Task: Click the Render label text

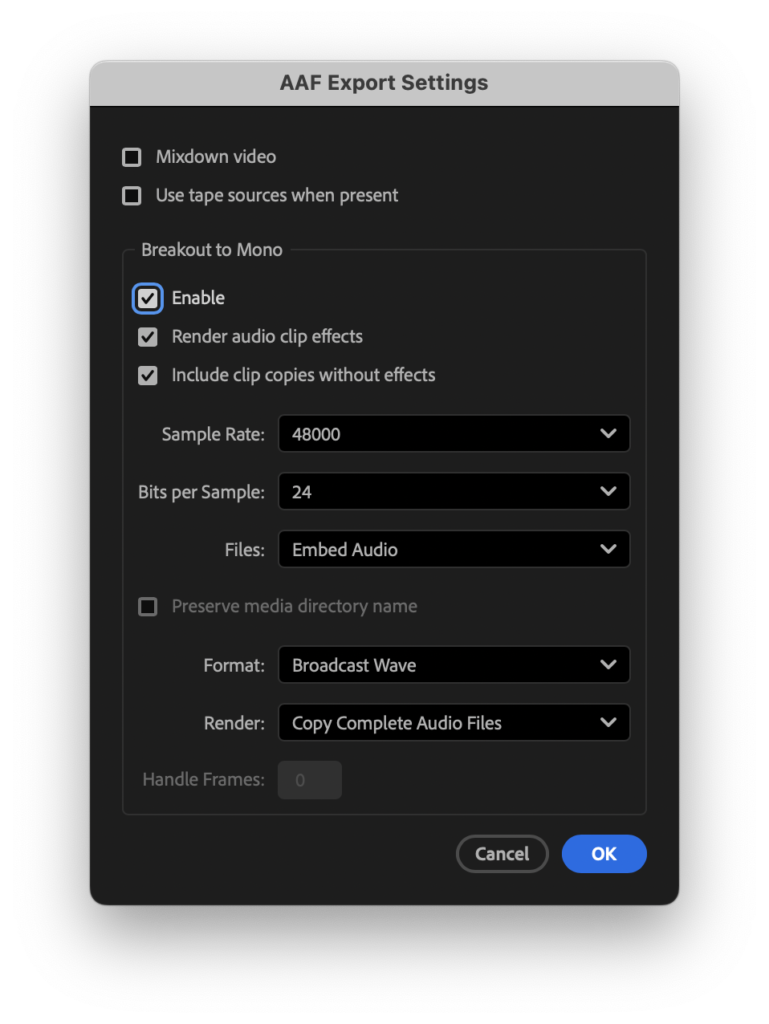Action: pos(234,723)
